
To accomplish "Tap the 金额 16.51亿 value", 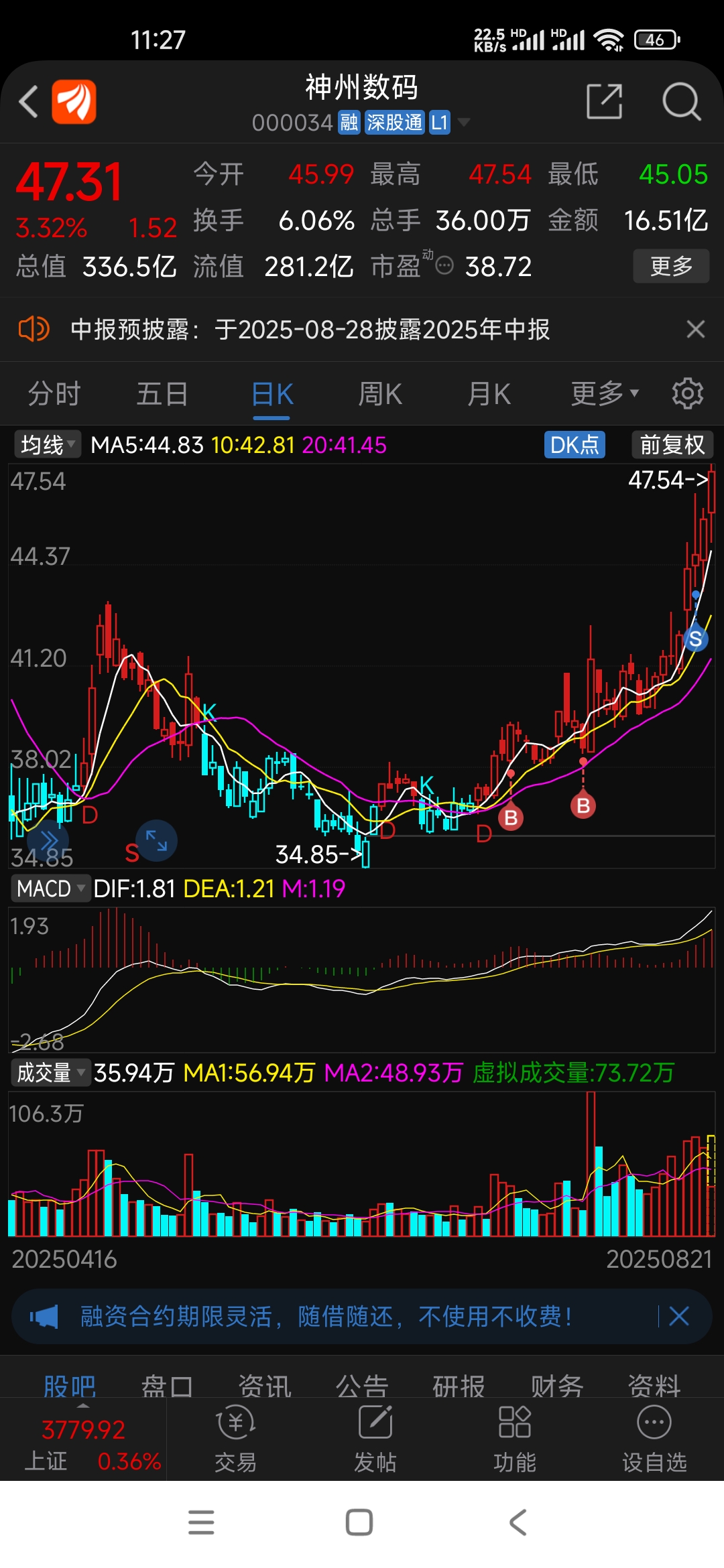I will tap(666, 220).
